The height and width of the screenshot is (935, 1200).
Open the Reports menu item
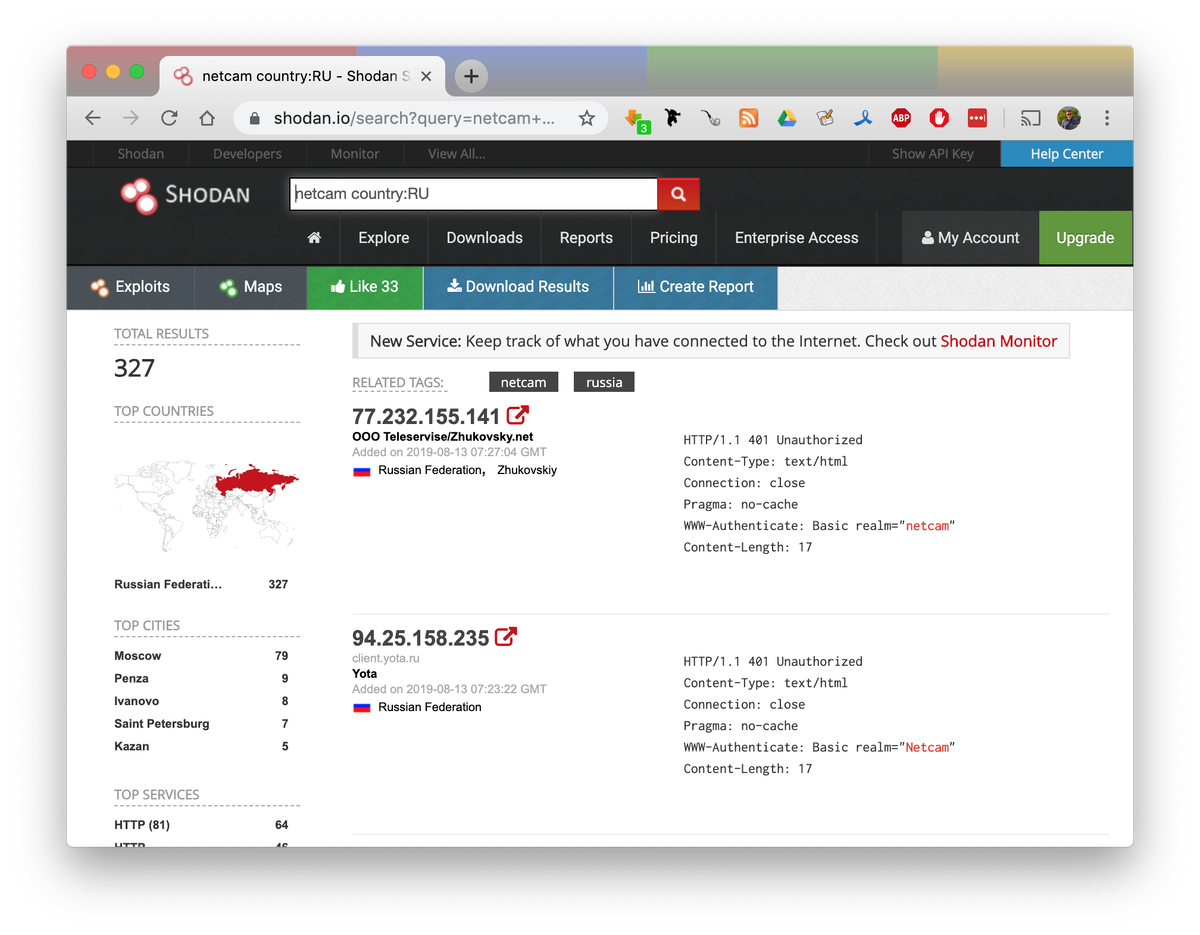(x=586, y=237)
